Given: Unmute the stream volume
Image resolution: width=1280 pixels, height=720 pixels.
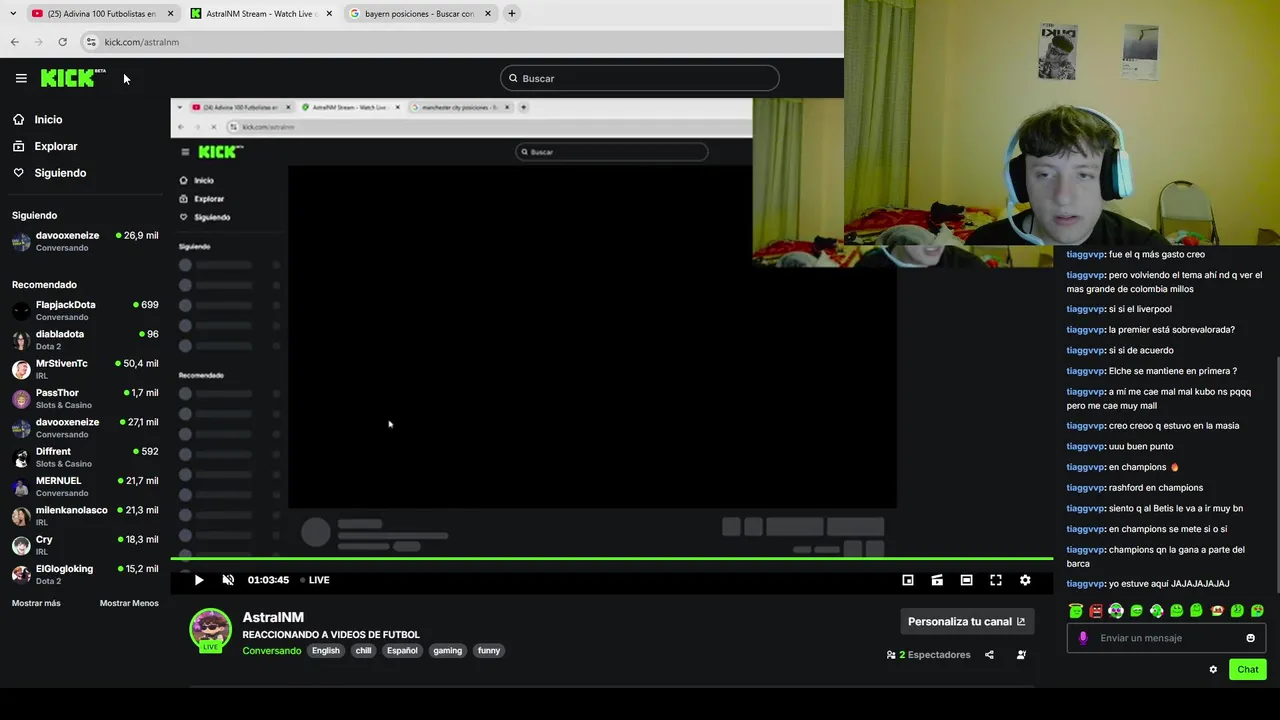Looking at the screenshot, I should click(228, 580).
